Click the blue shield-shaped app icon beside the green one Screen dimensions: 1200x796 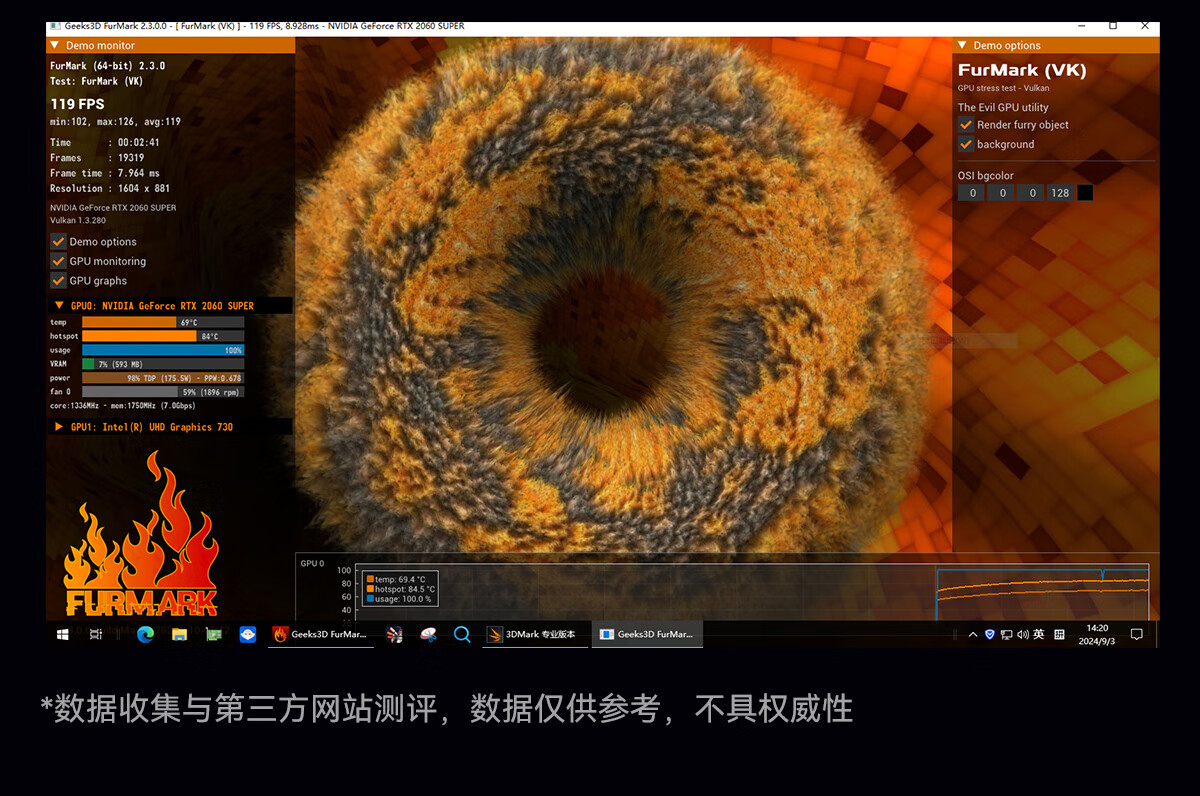[x=248, y=634]
